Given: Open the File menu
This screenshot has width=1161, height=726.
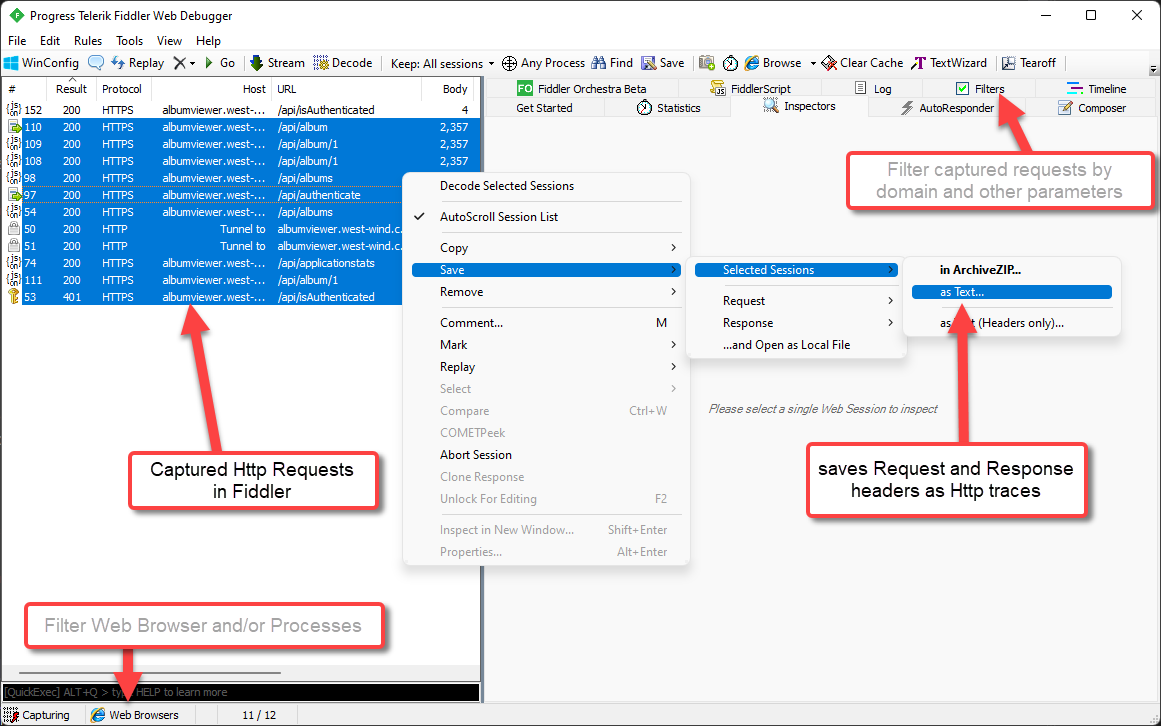Looking at the screenshot, I should pyautogui.click(x=17, y=41).
